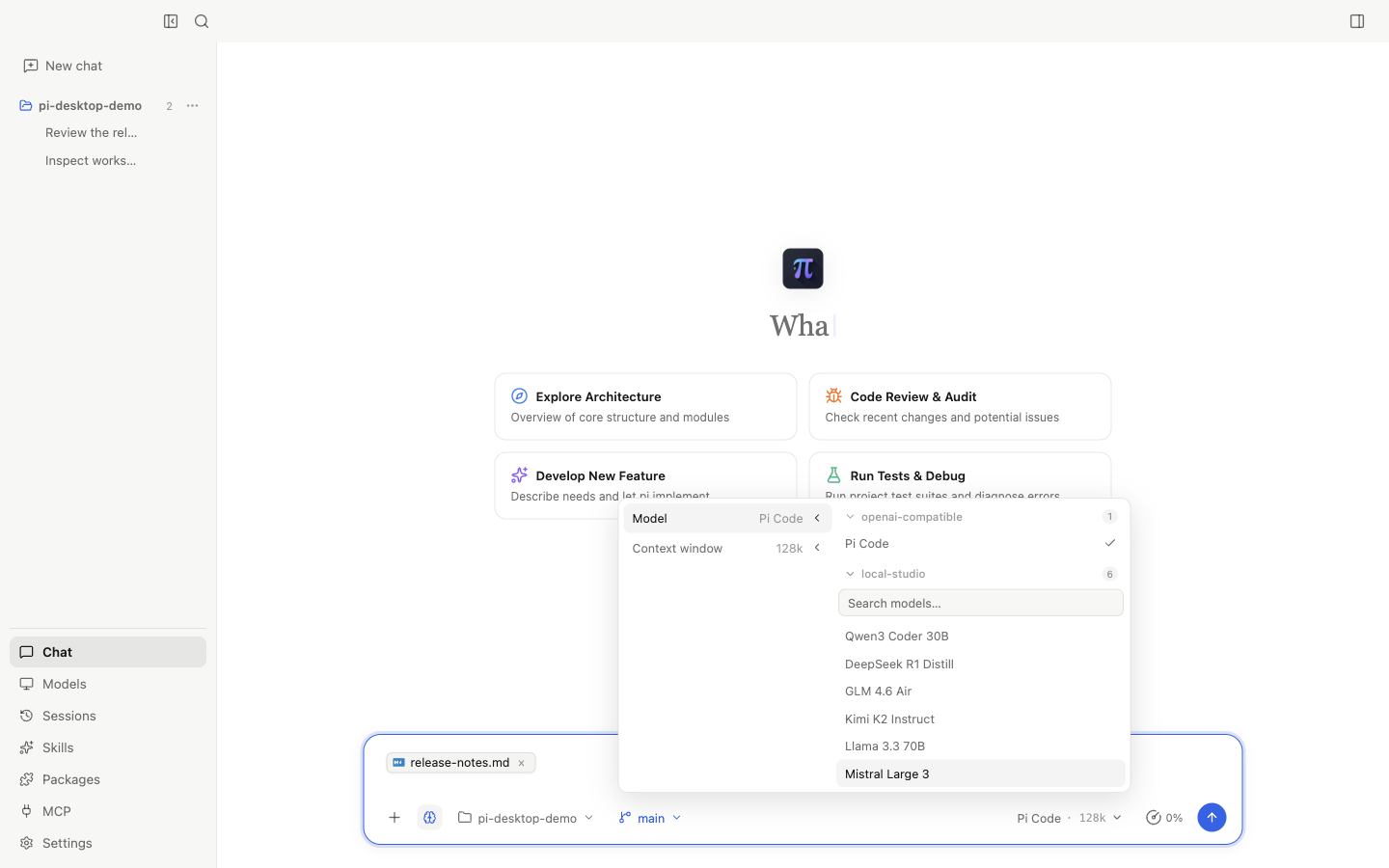Select Llama 3.3 70B model
This screenshot has height=868, width=1389.
pos(981,746)
